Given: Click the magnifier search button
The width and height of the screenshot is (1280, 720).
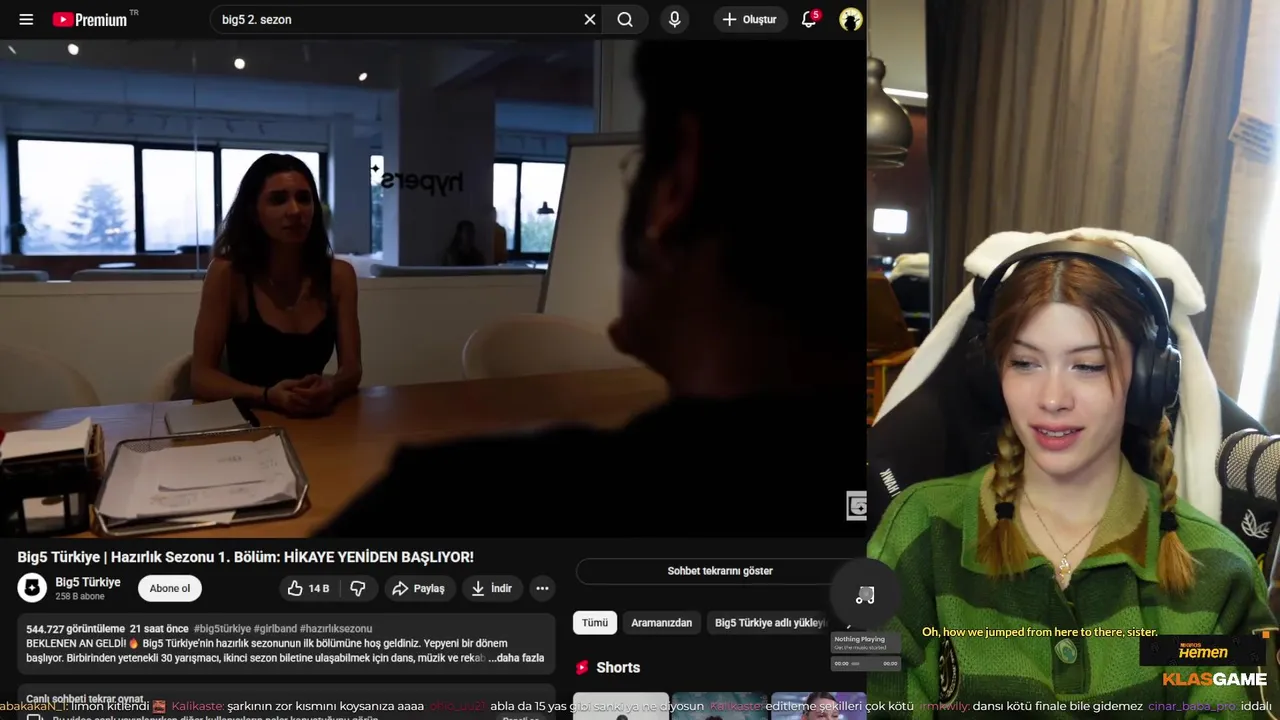Looking at the screenshot, I should coord(625,19).
